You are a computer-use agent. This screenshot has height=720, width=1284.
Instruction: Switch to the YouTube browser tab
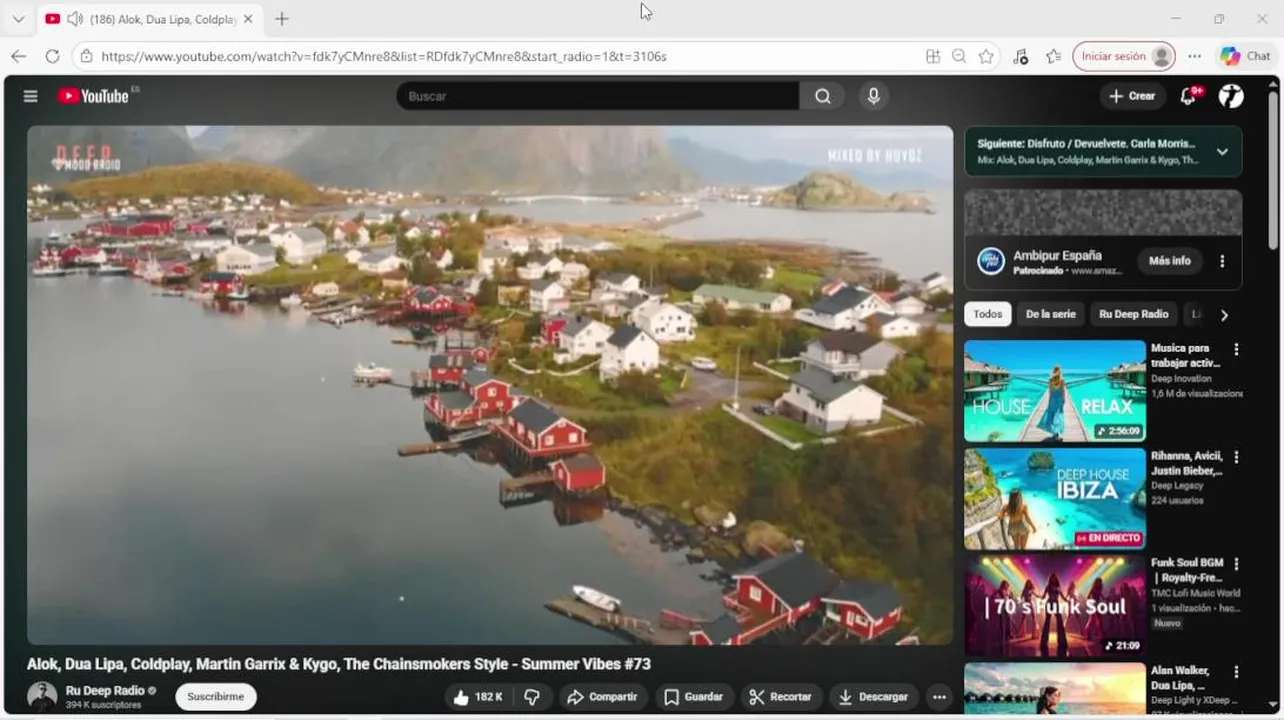pyautogui.click(x=149, y=19)
